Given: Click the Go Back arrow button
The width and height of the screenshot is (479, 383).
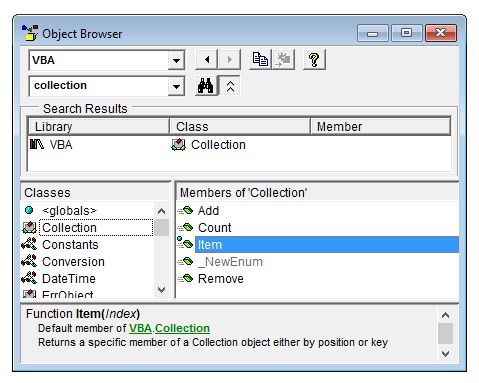Looking at the screenshot, I should [207, 60].
